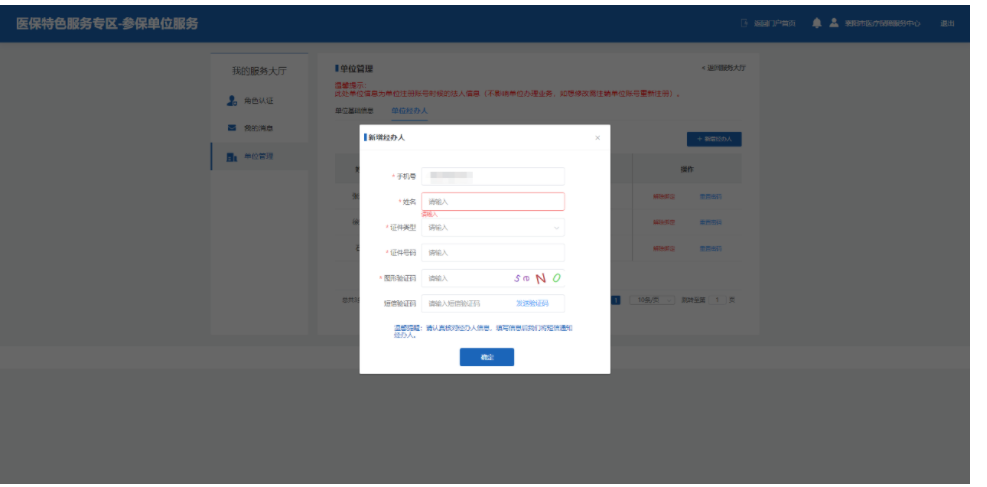Click 发送验证码 link
This screenshot has height=487, width=987.
pyautogui.click(x=533, y=303)
